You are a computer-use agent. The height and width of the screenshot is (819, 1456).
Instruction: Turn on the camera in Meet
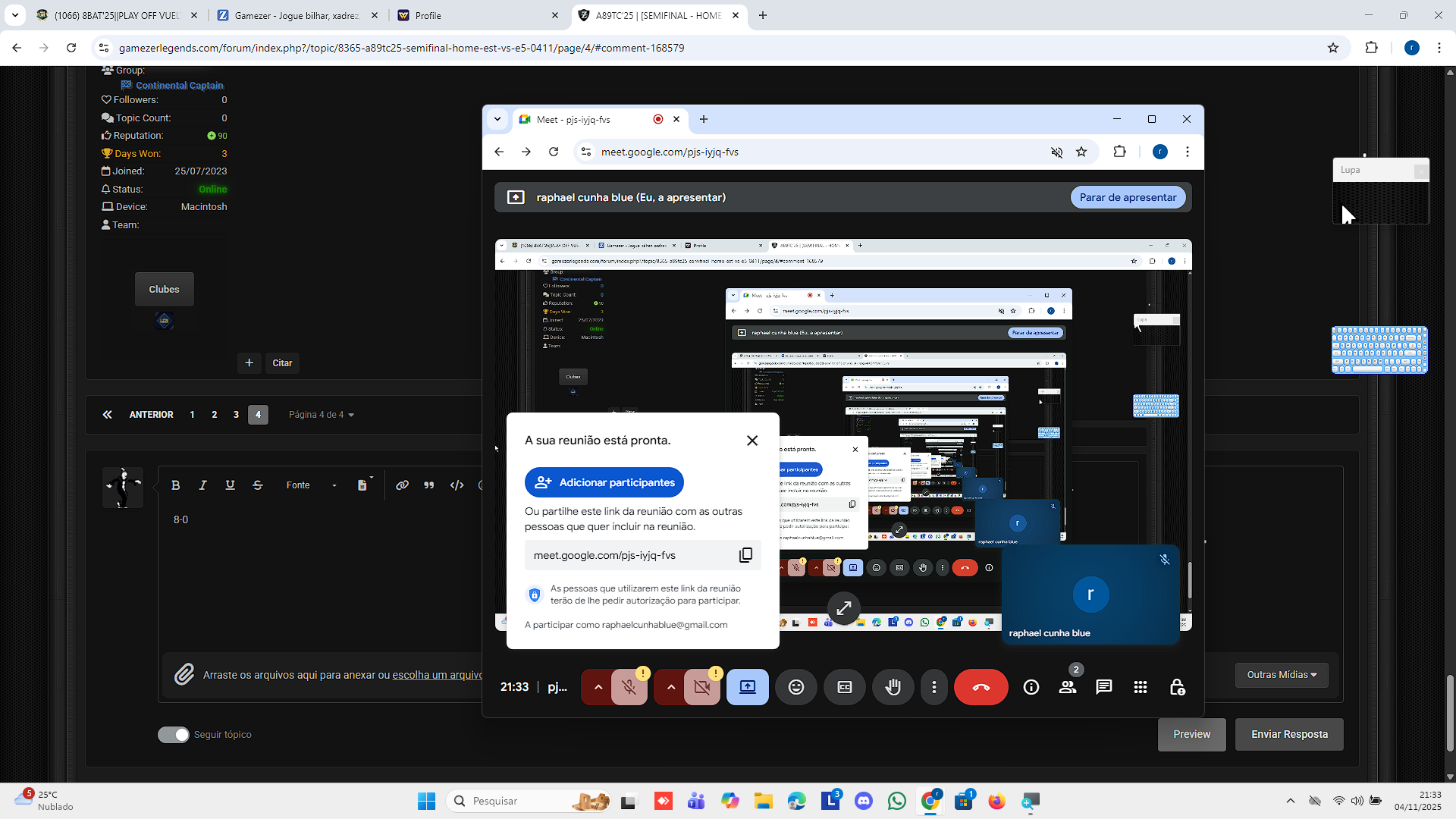(x=701, y=687)
